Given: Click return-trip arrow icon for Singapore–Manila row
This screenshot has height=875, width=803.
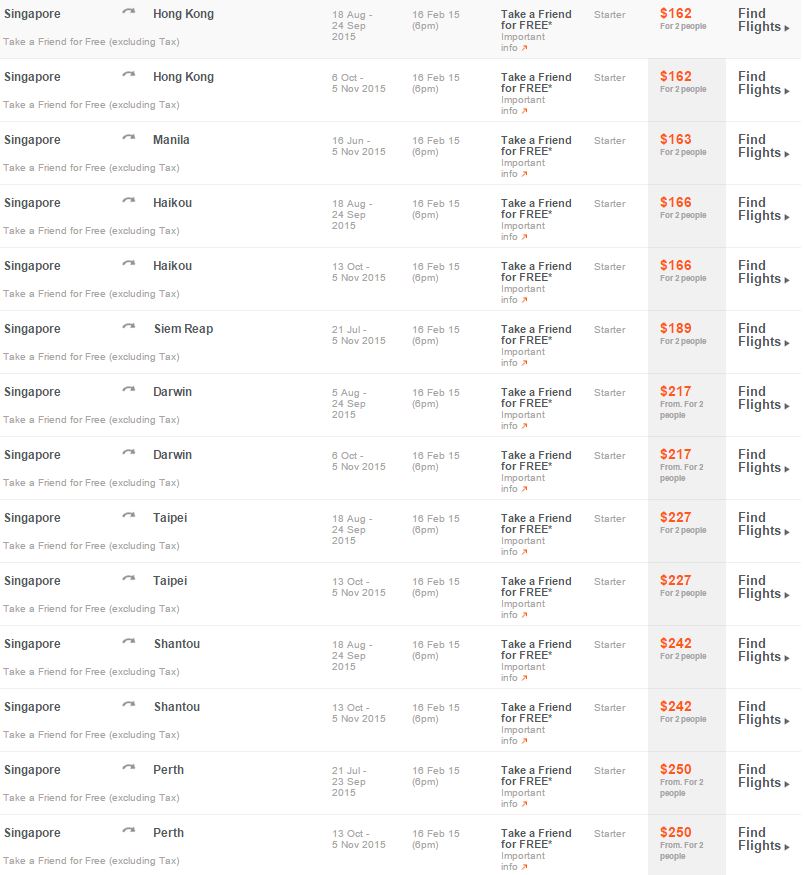Looking at the screenshot, I should [129, 137].
